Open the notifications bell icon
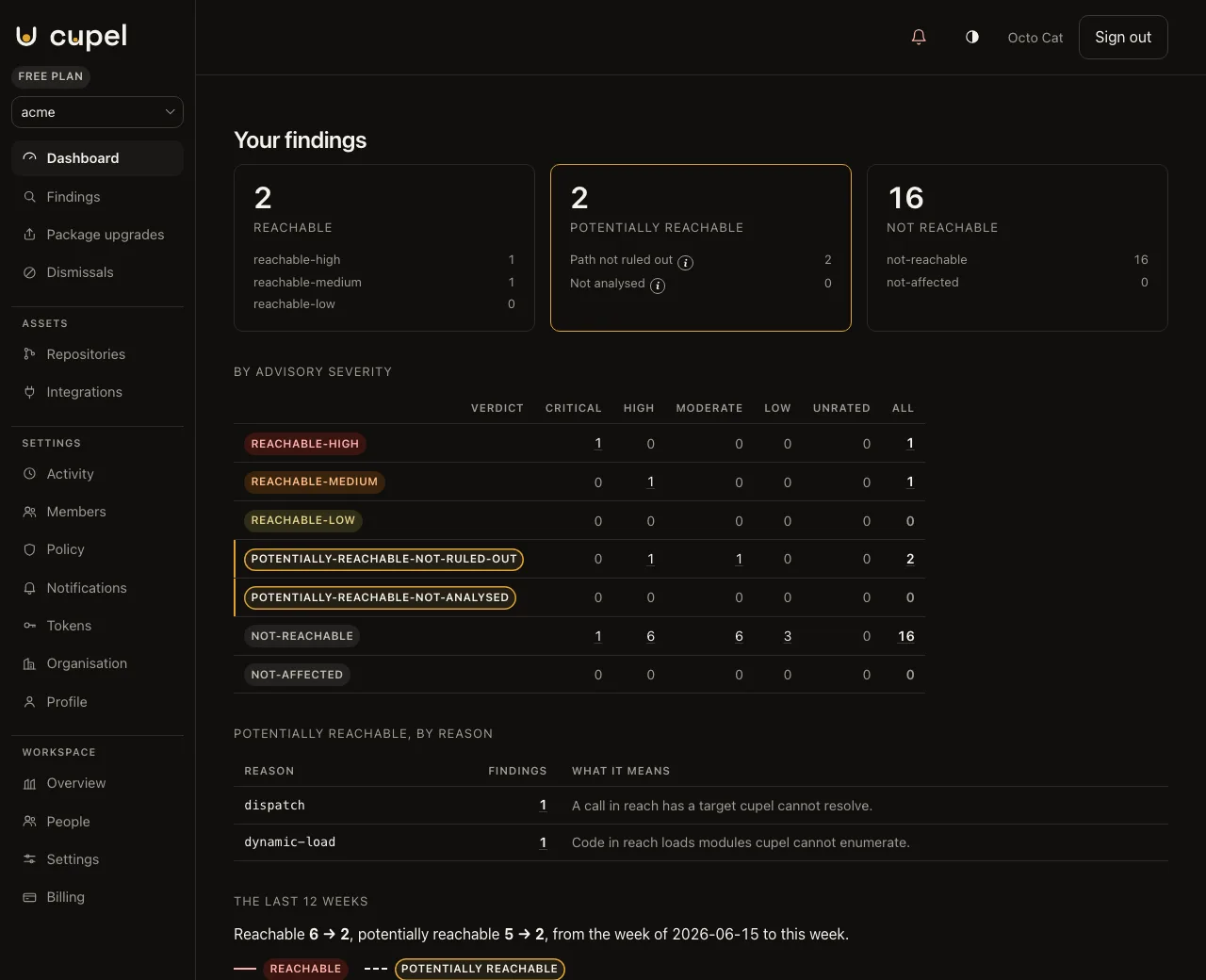Viewport: 1206px width, 980px height. 919,37
